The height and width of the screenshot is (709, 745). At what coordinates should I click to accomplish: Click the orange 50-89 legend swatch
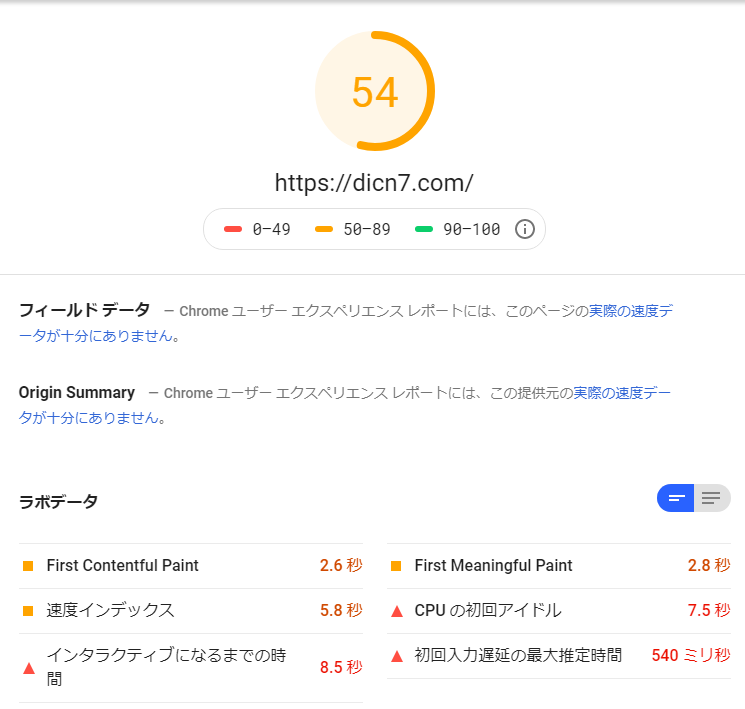tap(324, 229)
